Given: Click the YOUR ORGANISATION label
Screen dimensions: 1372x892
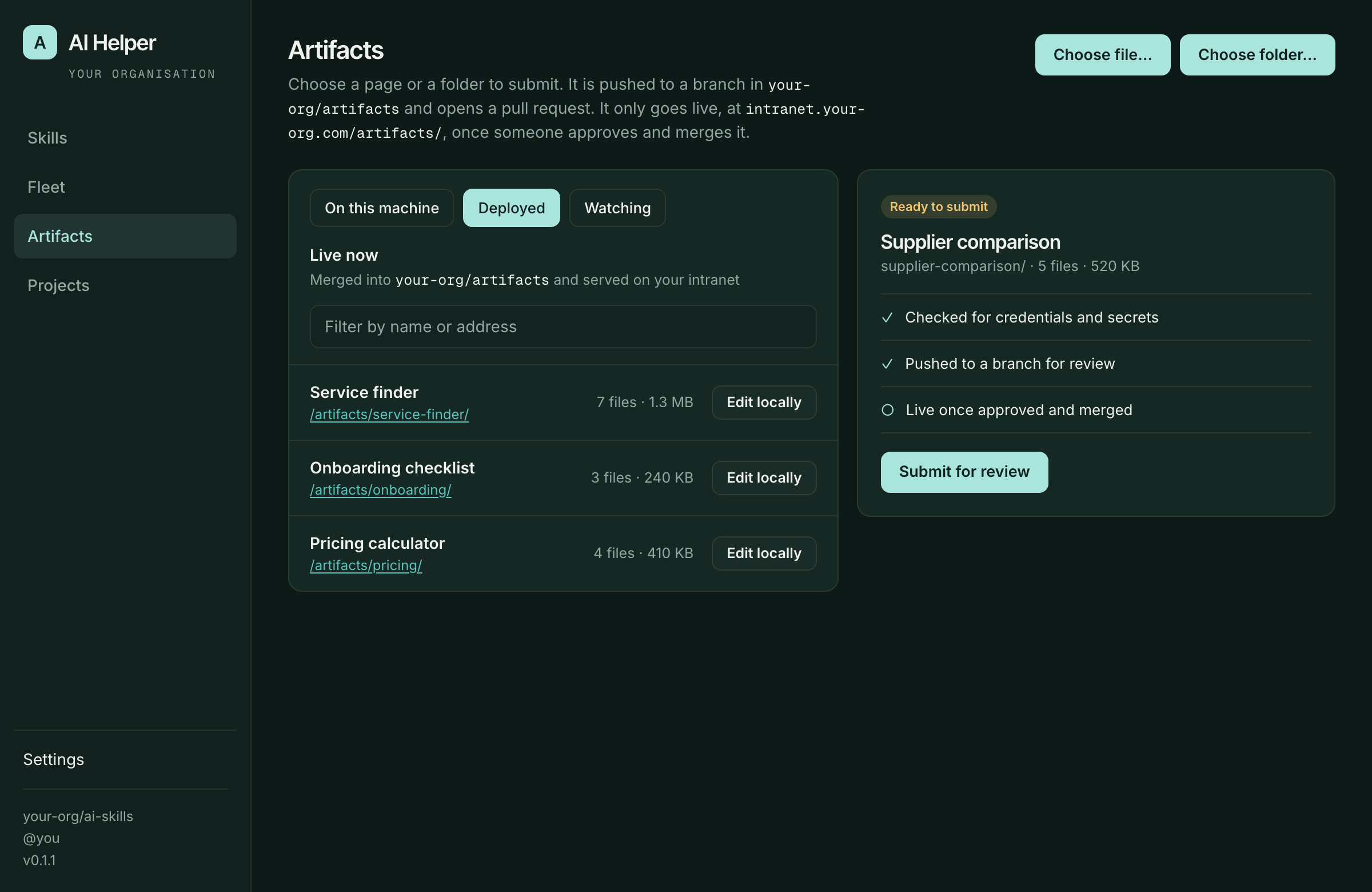Looking at the screenshot, I should (x=142, y=74).
